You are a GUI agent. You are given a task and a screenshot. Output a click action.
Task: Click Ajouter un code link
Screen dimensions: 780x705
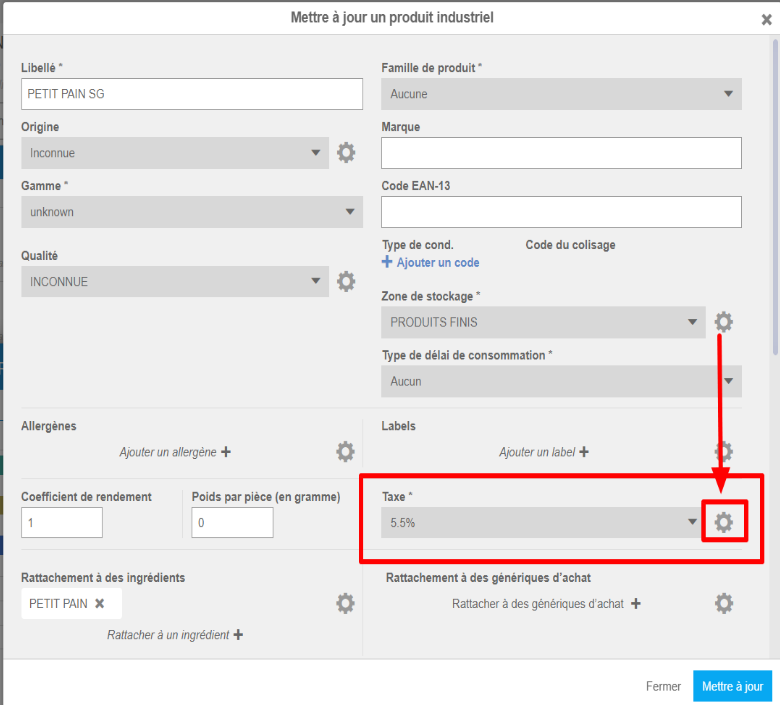[x=431, y=263]
